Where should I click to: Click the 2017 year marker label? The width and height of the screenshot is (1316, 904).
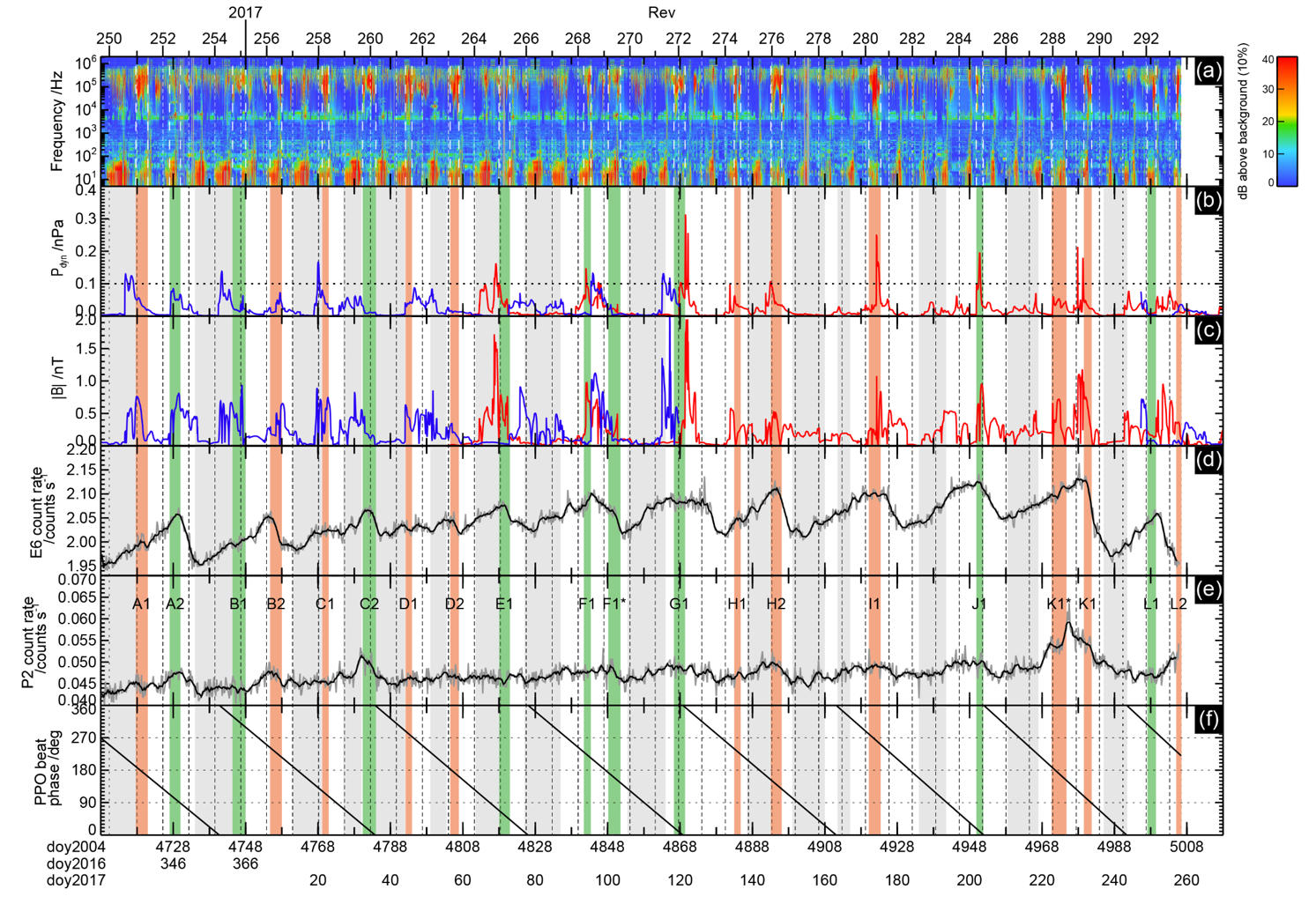[x=245, y=13]
